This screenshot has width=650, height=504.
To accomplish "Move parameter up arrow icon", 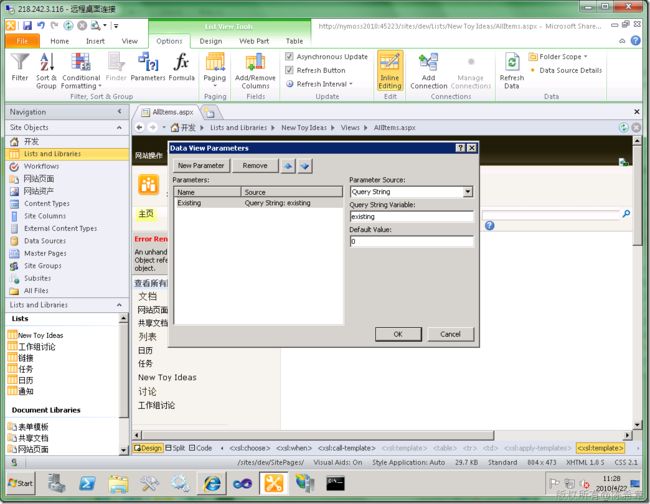I will [x=288, y=166].
